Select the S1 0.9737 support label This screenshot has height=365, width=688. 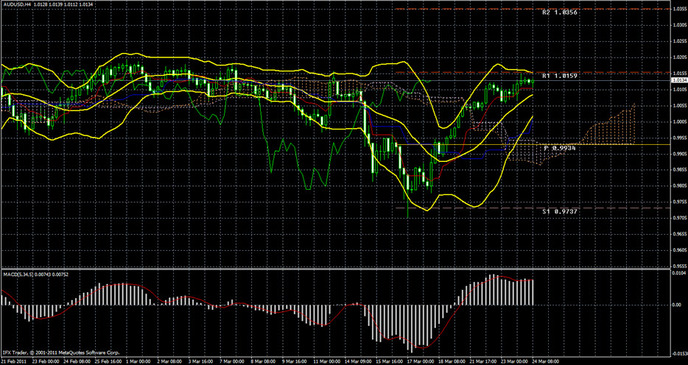pos(559,211)
